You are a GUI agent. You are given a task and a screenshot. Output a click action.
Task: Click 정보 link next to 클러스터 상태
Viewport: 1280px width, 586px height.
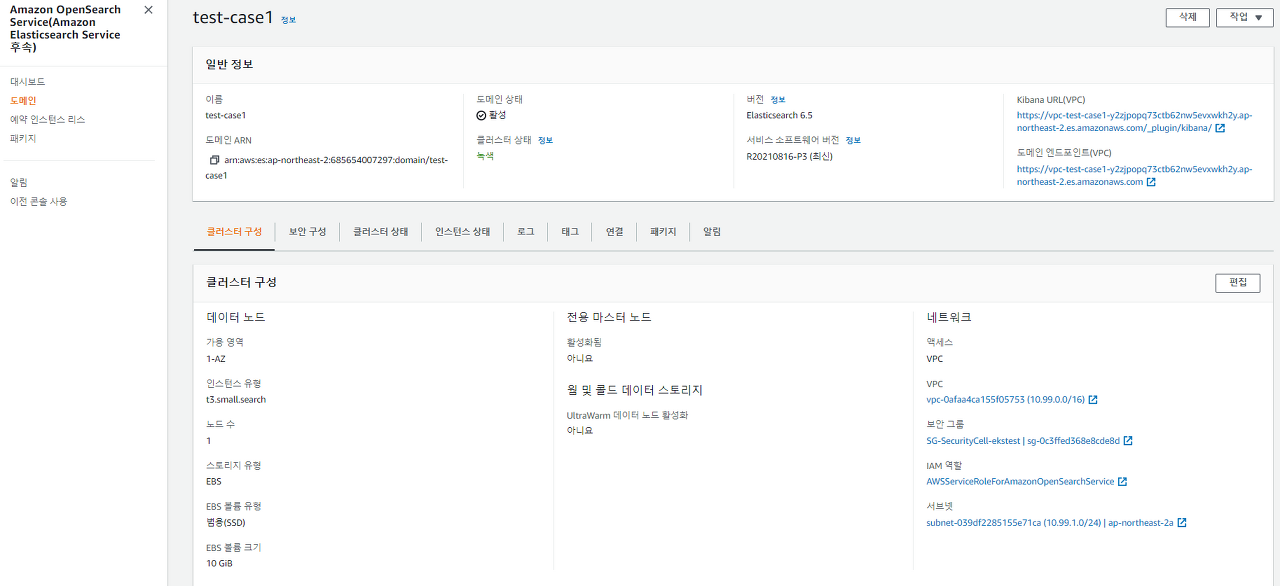click(545, 140)
